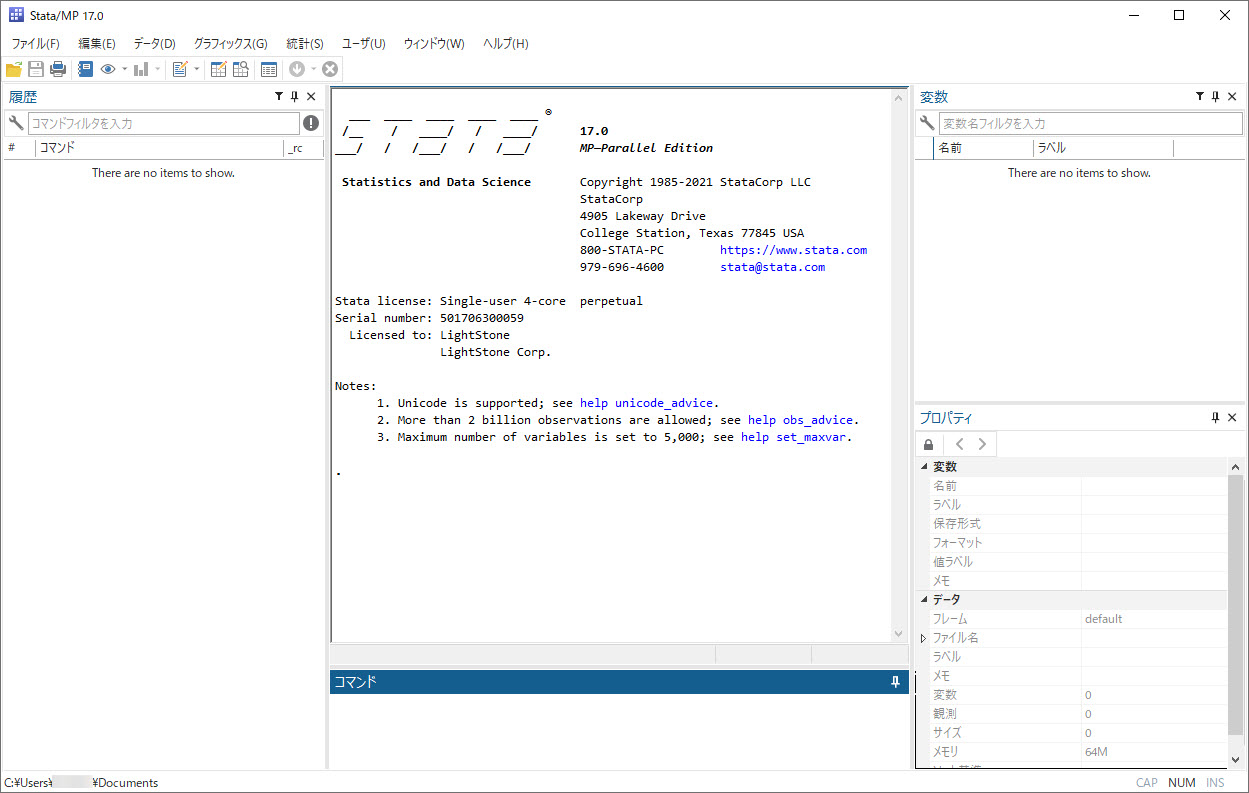1249x793 pixels.
Task: Close the Variables (変数) panel
Action: (1232, 97)
